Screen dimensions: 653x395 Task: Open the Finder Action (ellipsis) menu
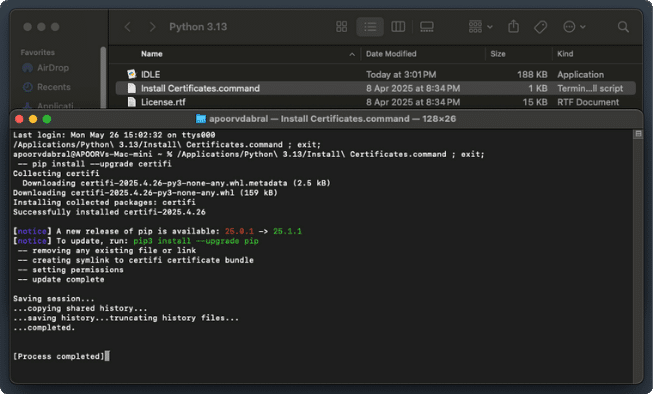point(574,27)
